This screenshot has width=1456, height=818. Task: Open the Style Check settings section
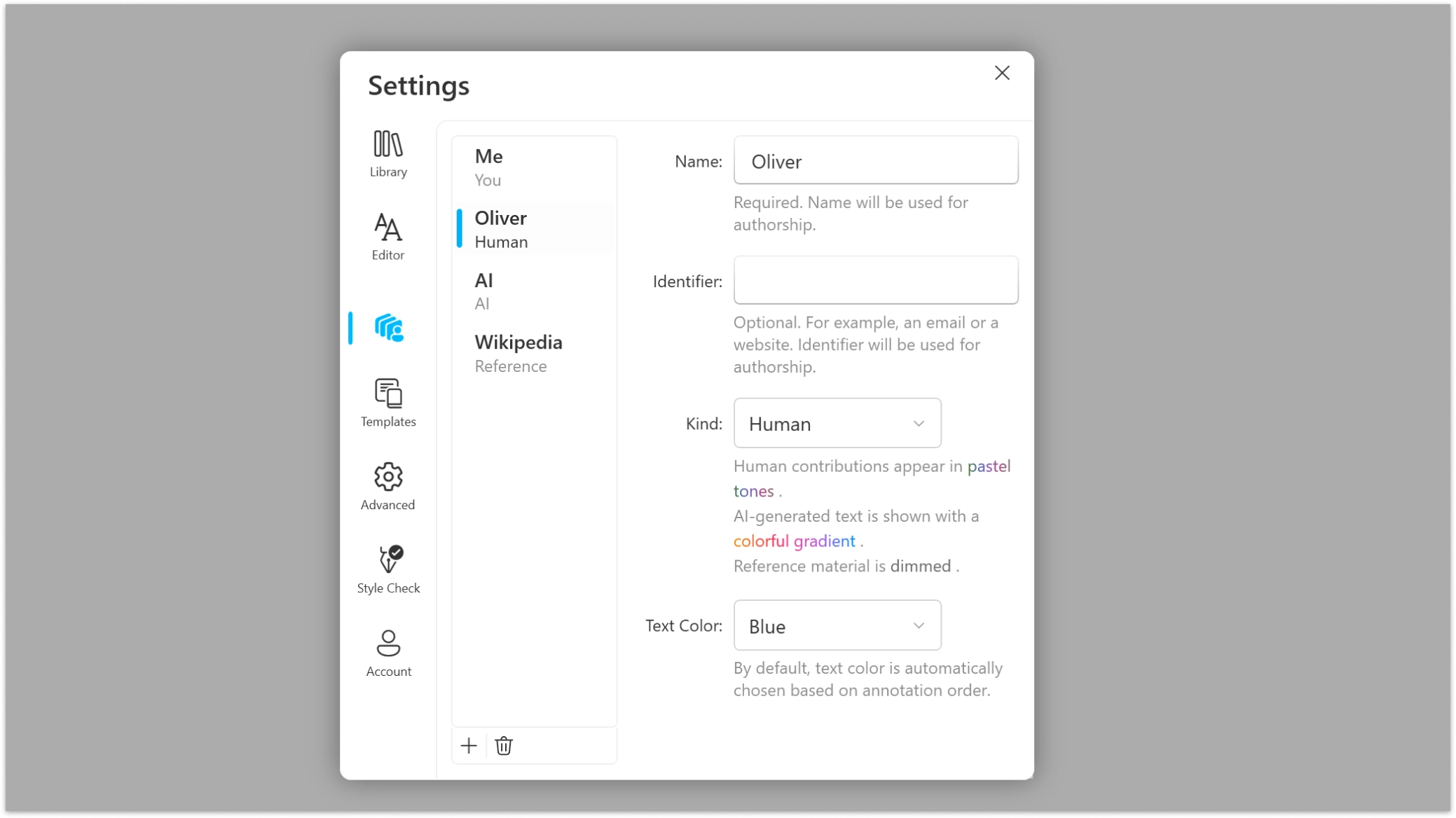point(387,568)
